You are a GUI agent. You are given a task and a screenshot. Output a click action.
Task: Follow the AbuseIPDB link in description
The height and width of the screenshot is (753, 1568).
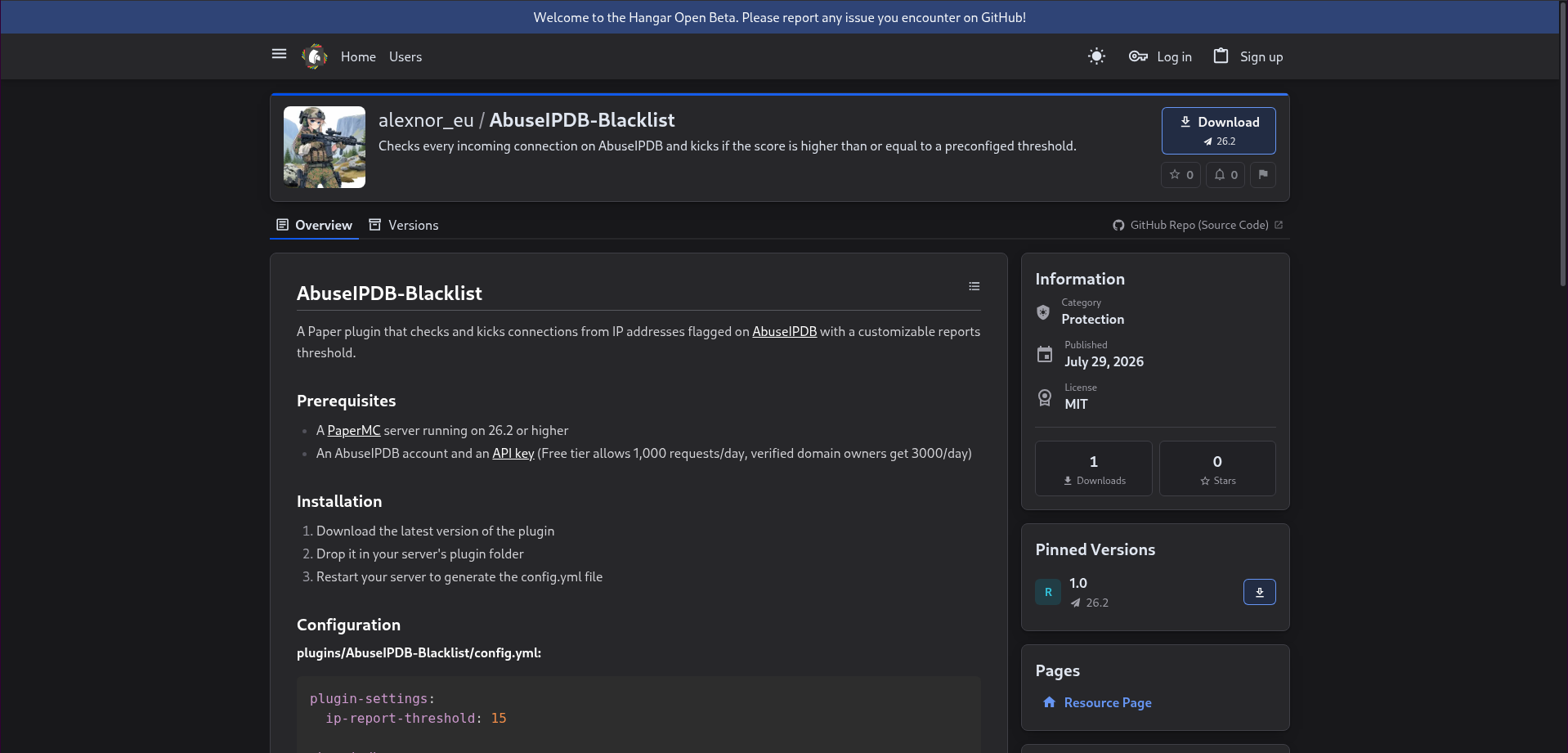tap(785, 331)
